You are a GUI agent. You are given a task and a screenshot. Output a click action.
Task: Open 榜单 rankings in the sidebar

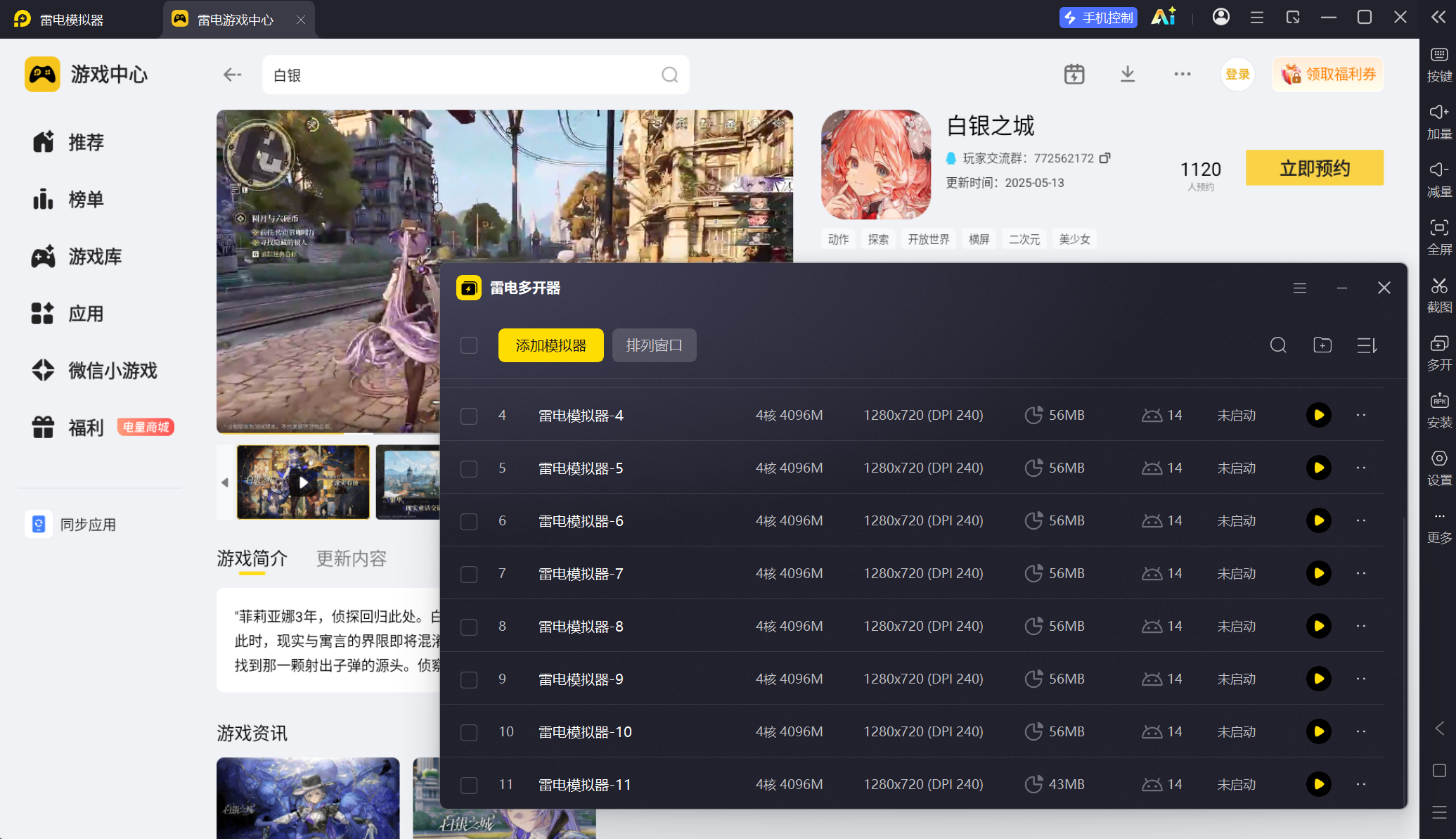coord(68,199)
